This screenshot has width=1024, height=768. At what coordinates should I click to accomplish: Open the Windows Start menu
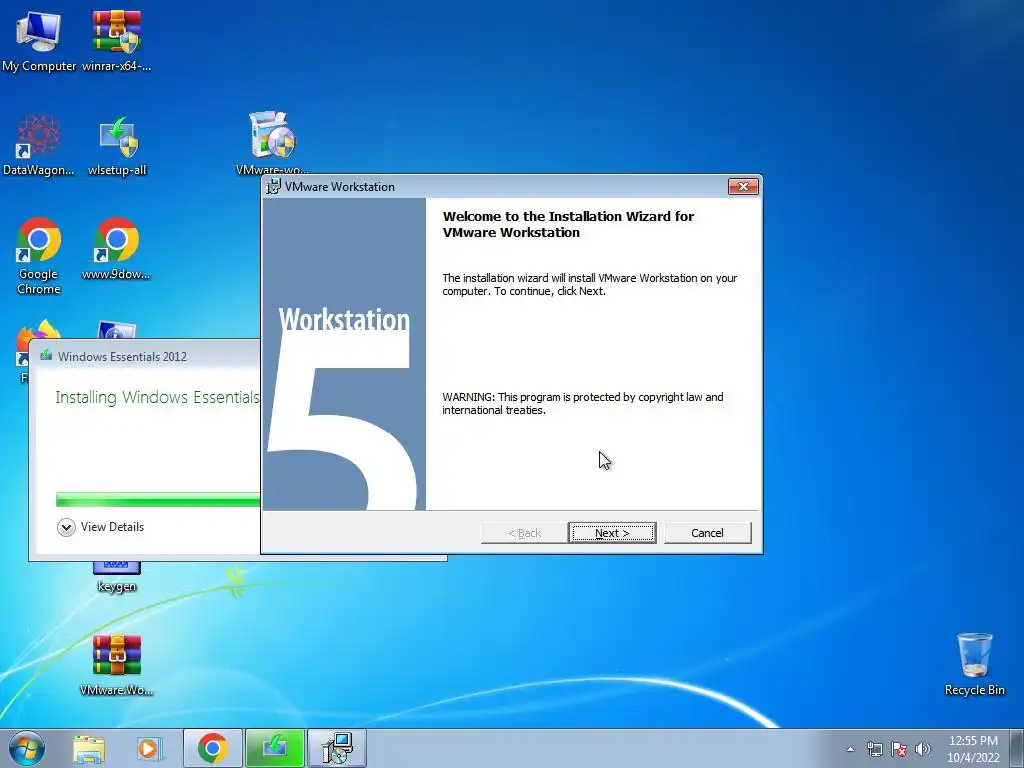pos(27,748)
